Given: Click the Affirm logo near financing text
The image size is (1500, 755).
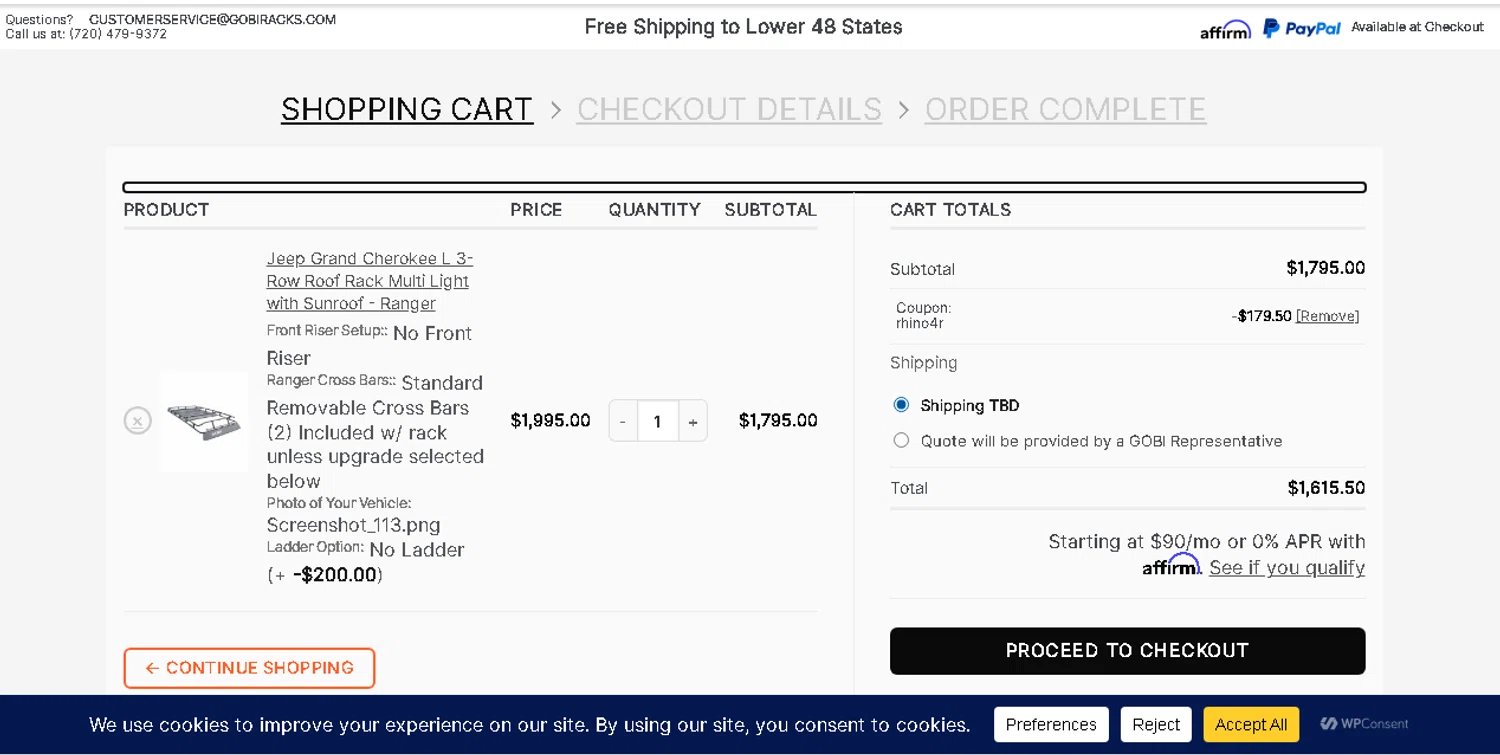Looking at the screenshot, I should click(1171, 565).
